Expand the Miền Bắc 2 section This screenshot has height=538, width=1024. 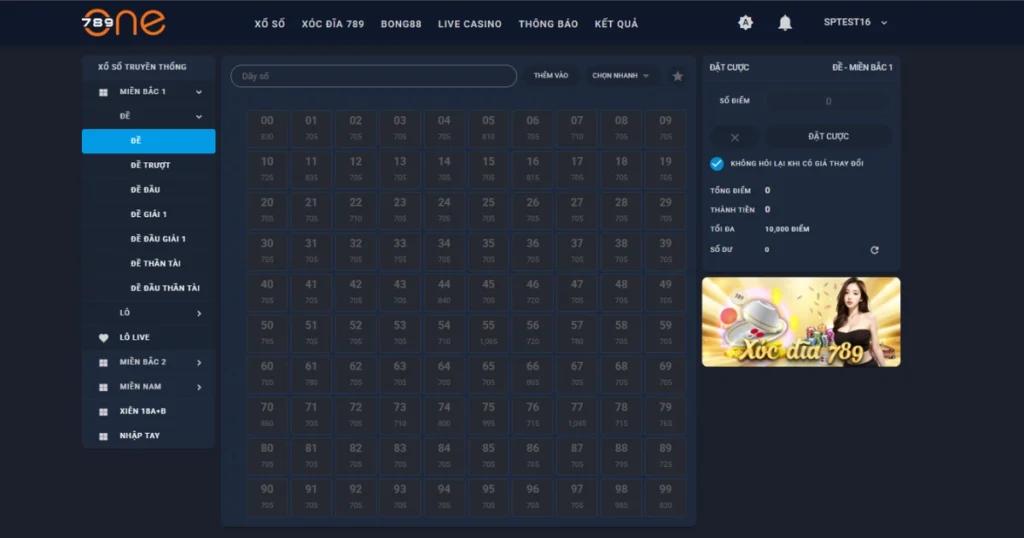point(199,362)
